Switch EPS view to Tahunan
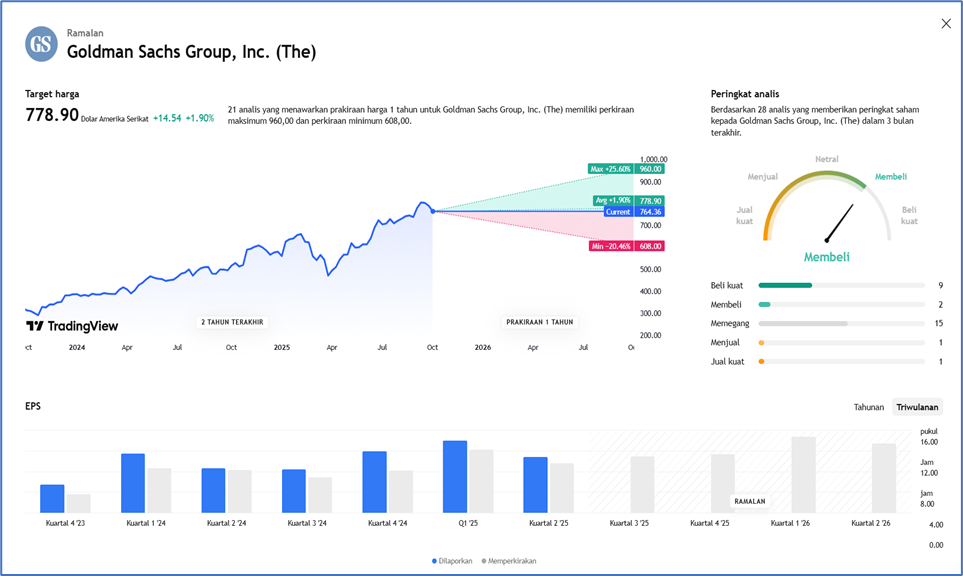The image size is (963, 576). (x=868, y=407)
